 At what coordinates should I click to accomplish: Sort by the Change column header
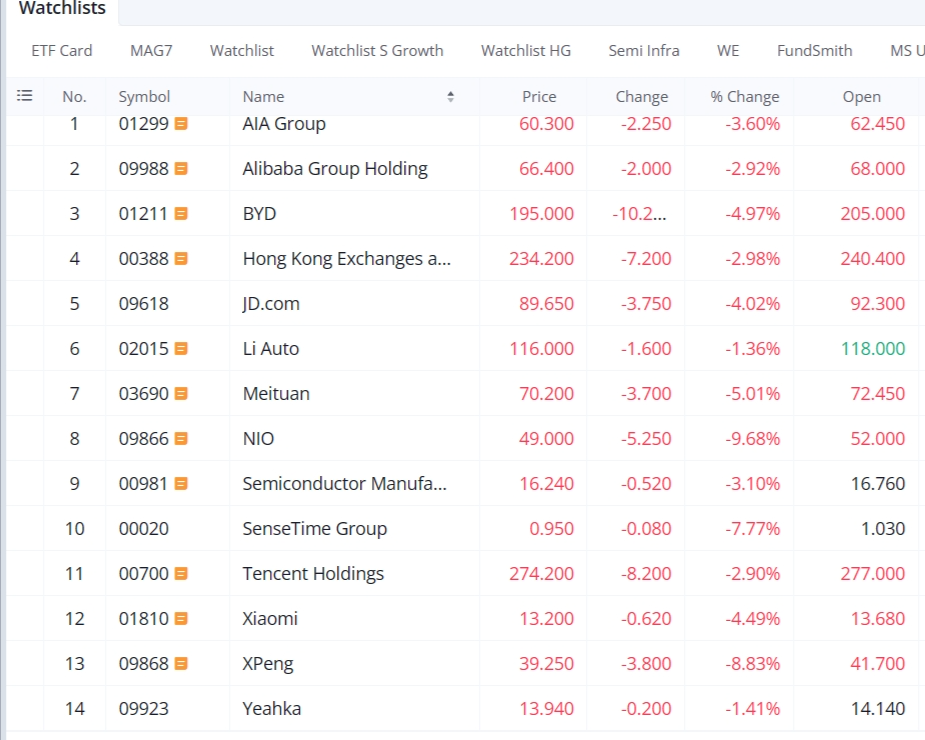(642, 97)
